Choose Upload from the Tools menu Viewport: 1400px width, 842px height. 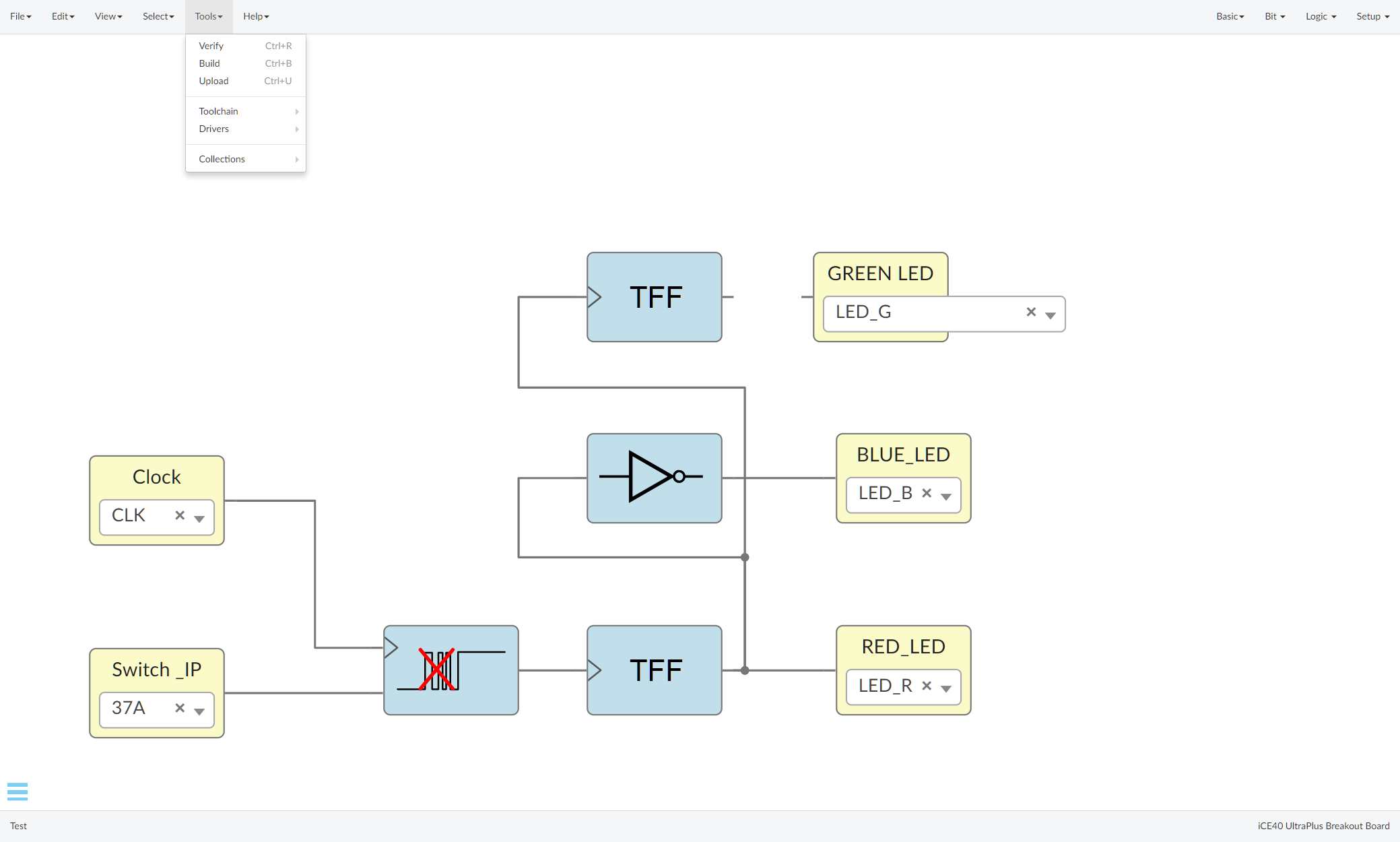[213, 81]
